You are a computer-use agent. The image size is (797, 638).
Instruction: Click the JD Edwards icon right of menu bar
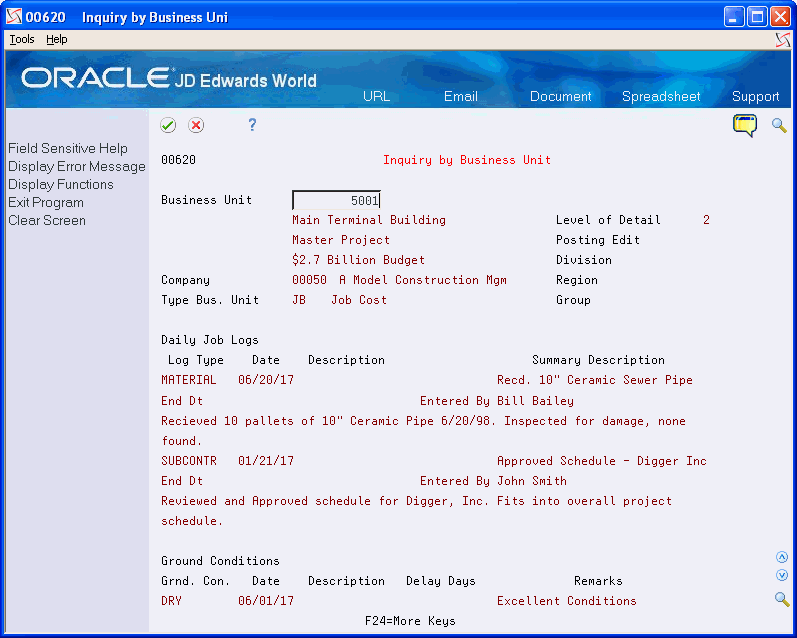coord(783,40)
